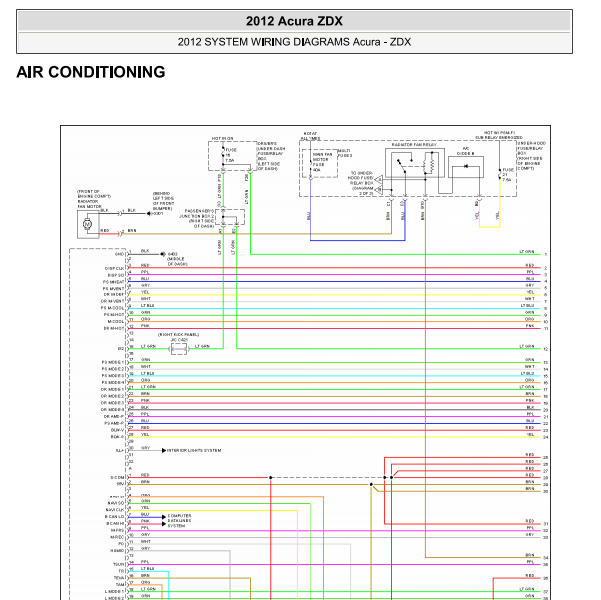Click the 'DR MODE 1' pin label
This screenshot has height=600, width=601.
point(113,389)
